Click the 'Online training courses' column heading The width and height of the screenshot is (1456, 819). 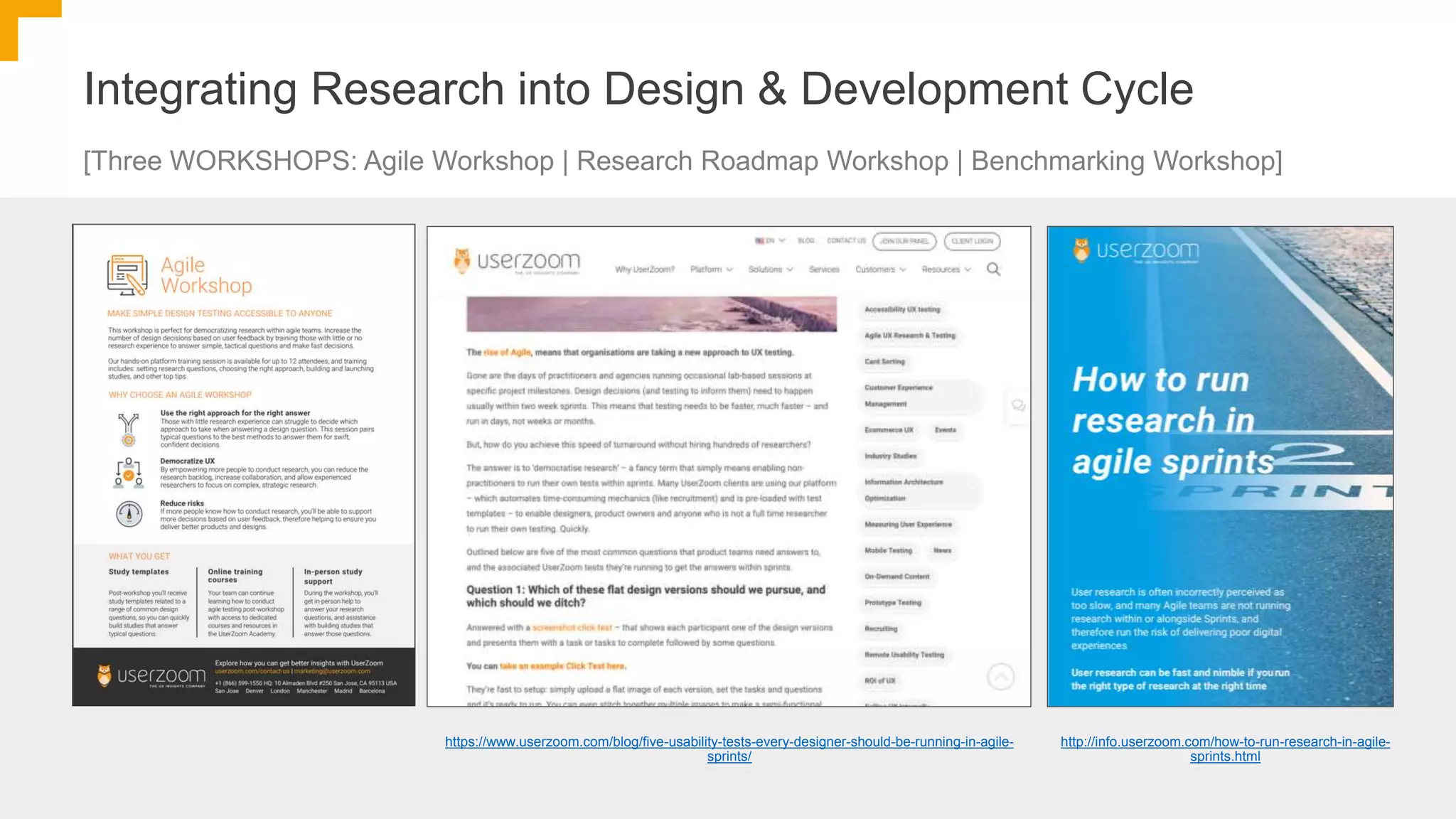tap(235, 576)
